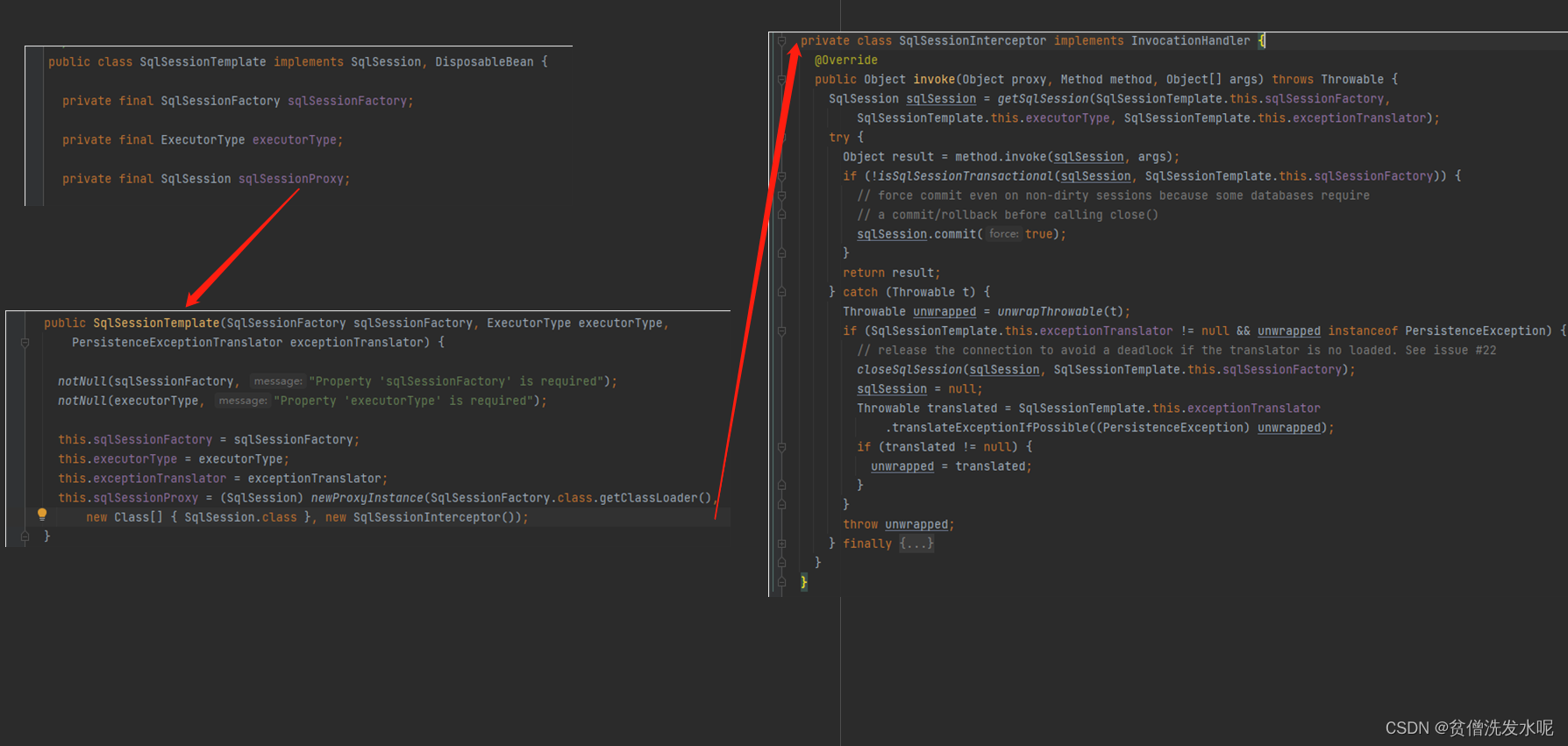Expand the folded {...} placeholder after finally
Viewport: 1568px width, 746px height.
(x=916, y=544)
